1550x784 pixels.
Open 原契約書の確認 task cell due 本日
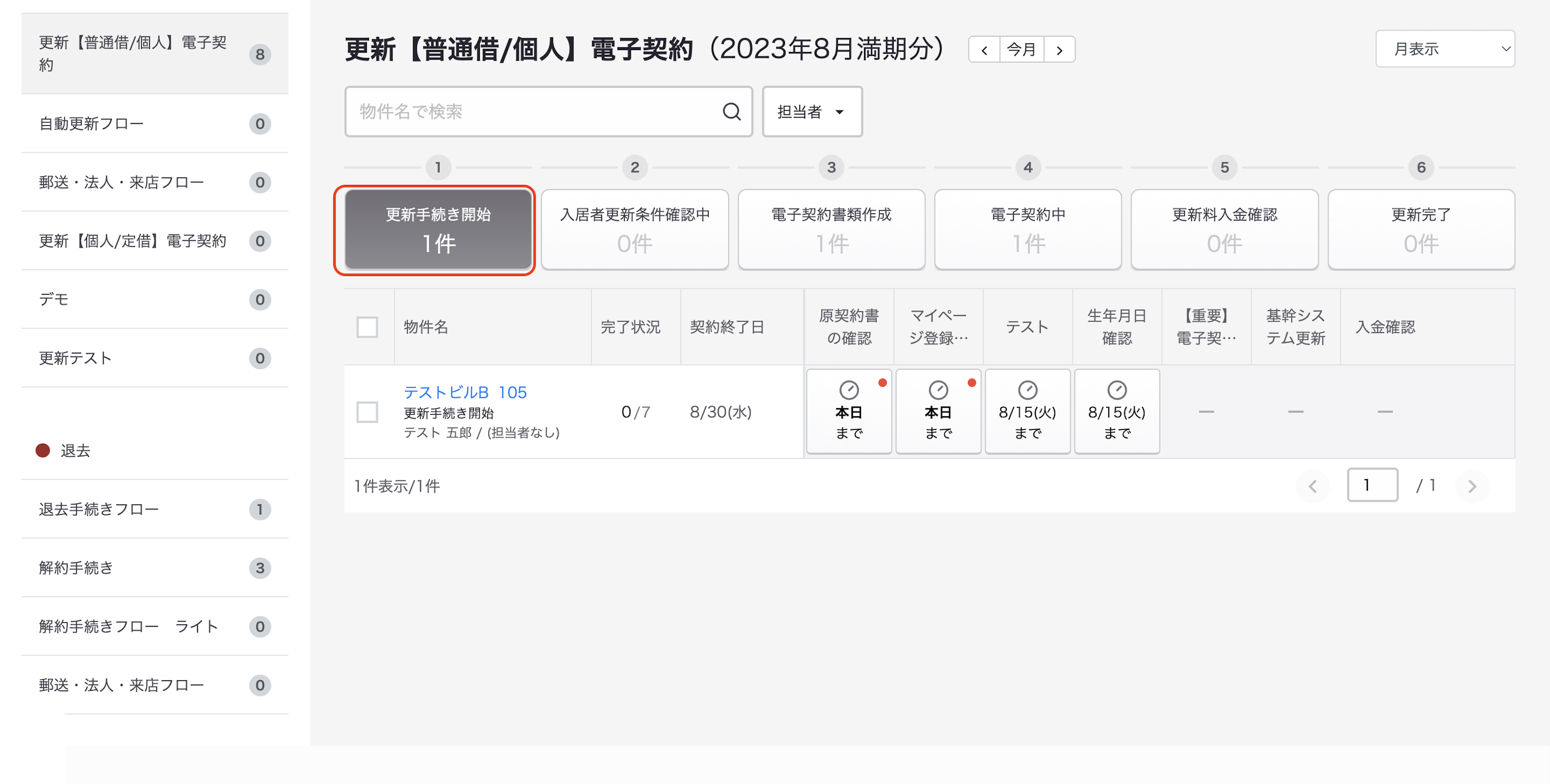849,411
